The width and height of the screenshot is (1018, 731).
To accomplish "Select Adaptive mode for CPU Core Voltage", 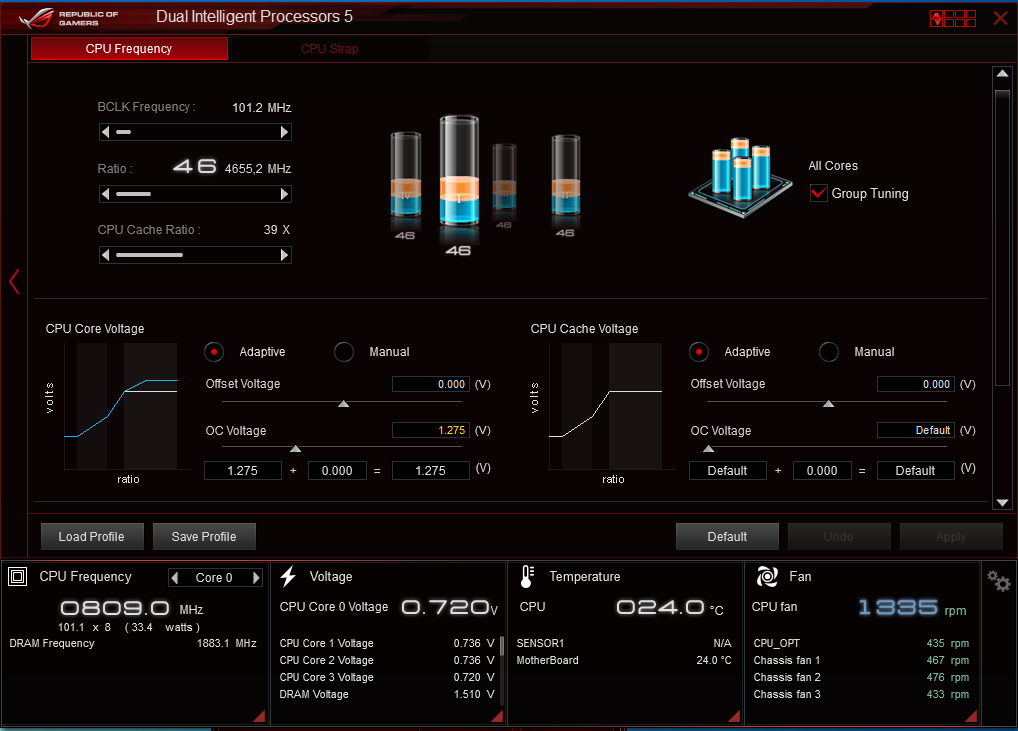I will (214, 352).
